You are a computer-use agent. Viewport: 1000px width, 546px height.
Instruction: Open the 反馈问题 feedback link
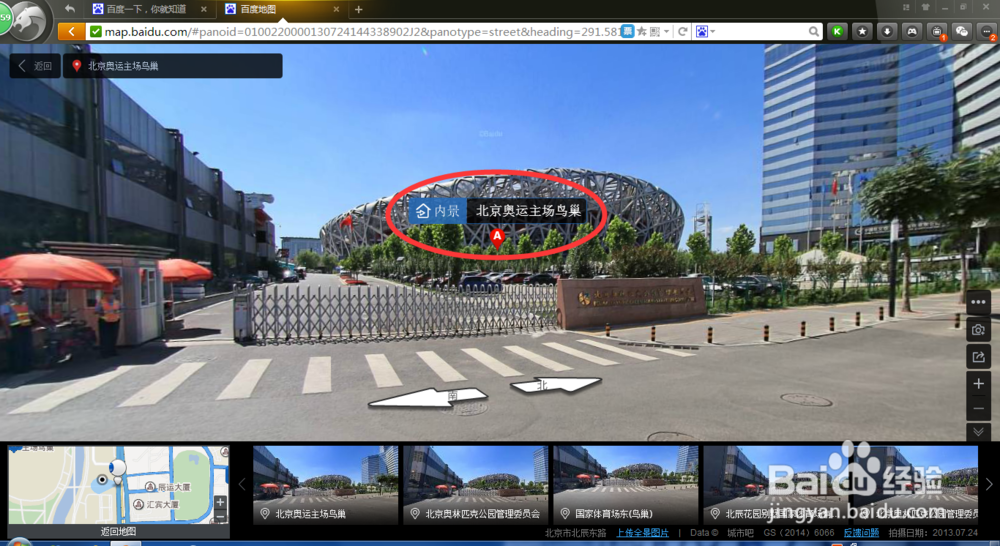861,533
